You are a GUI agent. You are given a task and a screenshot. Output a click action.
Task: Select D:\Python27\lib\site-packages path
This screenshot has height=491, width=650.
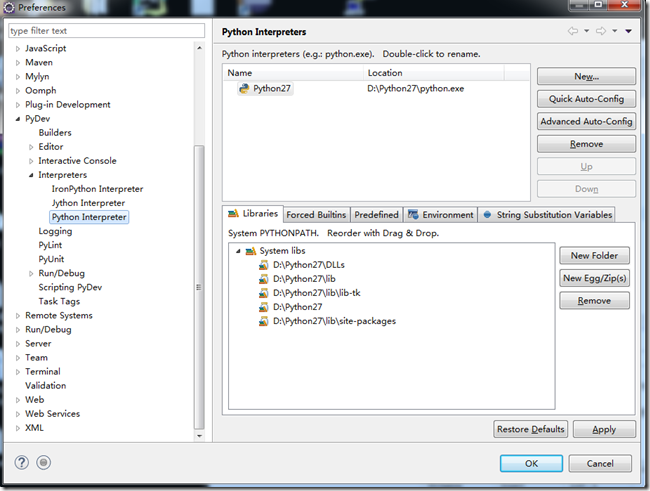tap(334, 321)
